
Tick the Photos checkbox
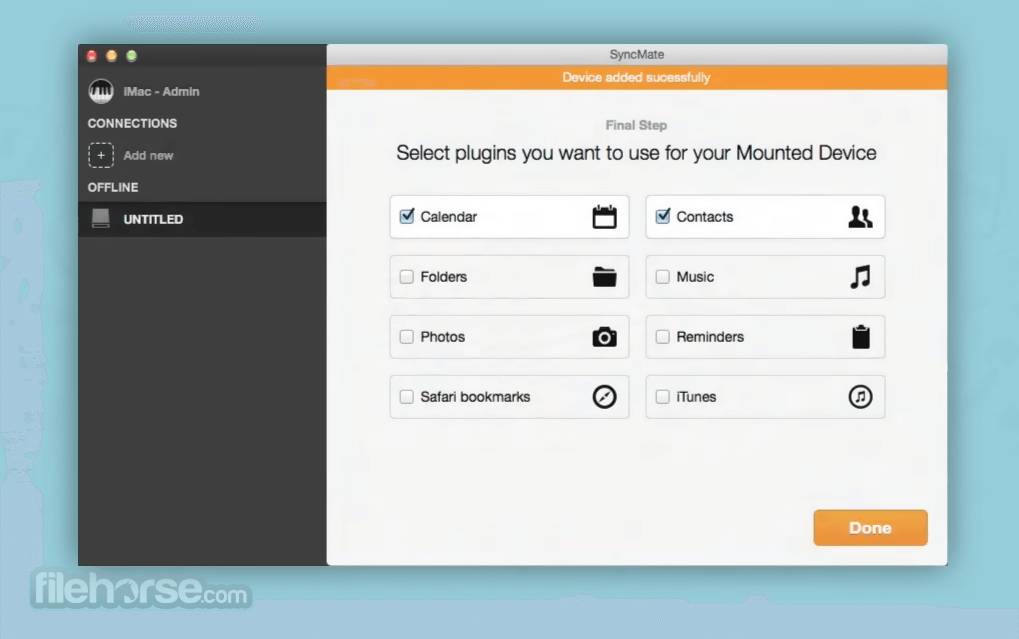point(407,337)
